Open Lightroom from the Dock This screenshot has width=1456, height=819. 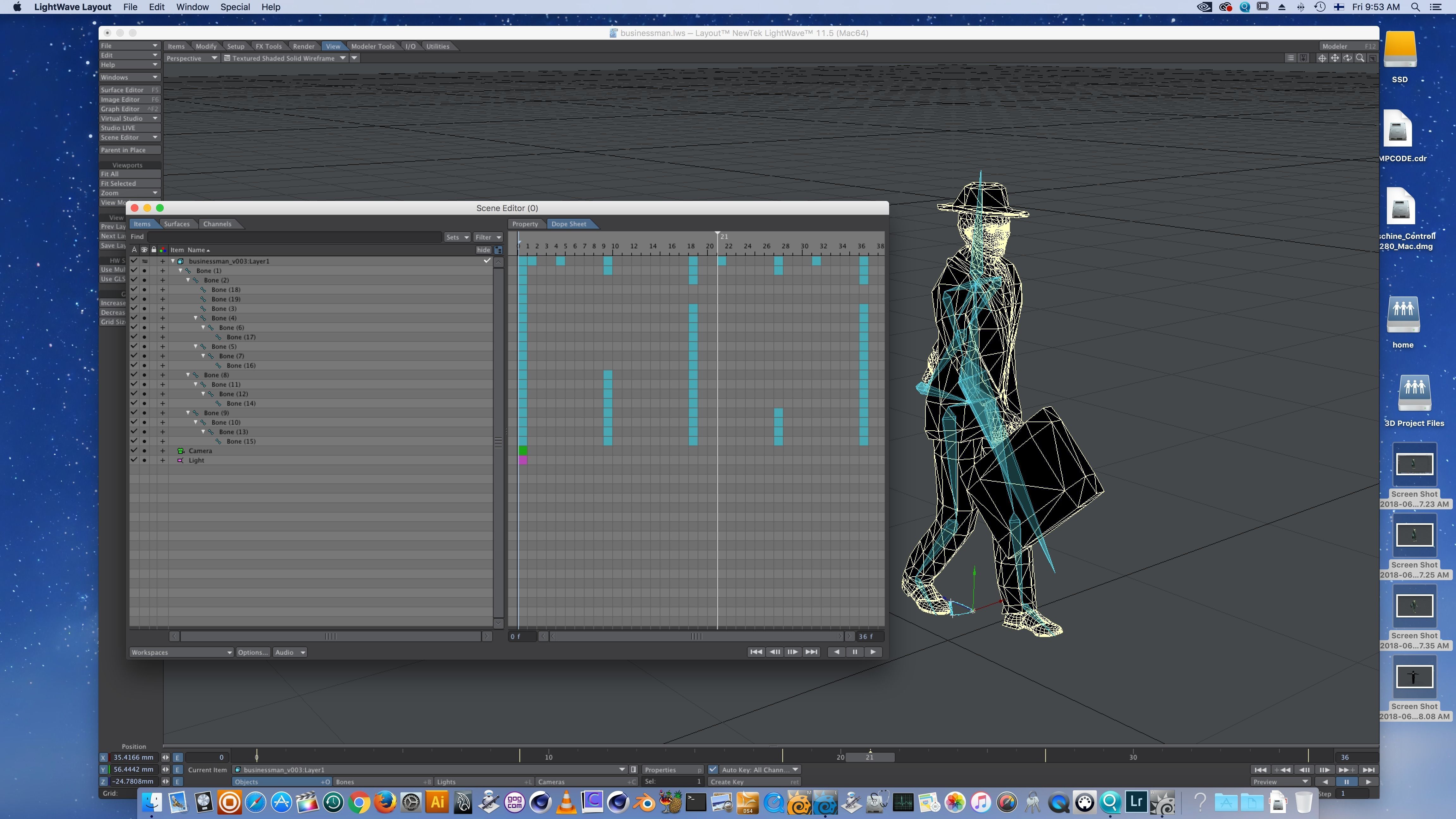click(1136, 803)
